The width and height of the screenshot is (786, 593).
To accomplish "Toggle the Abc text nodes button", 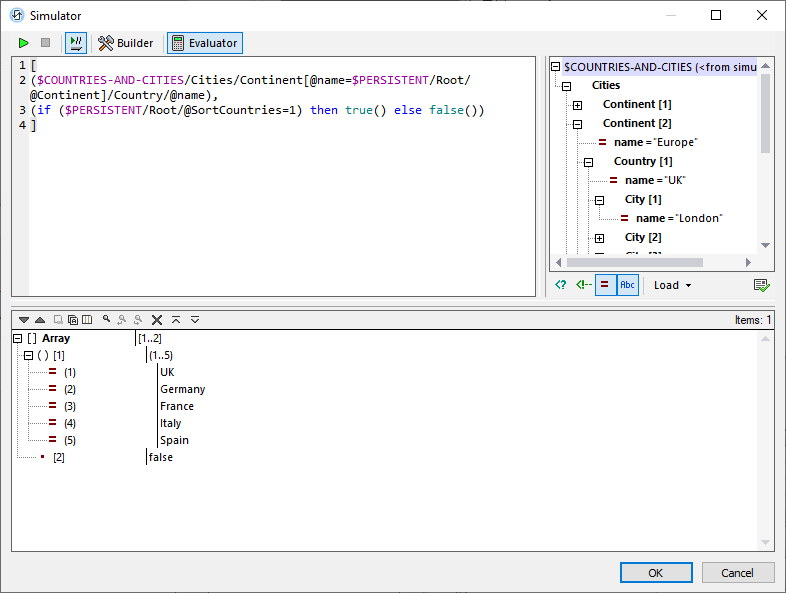I will (627, 285).
